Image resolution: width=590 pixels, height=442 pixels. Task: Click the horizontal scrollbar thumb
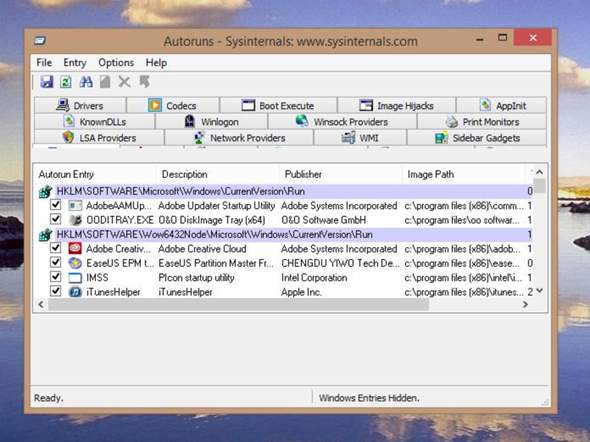click(x=238, y=304)
